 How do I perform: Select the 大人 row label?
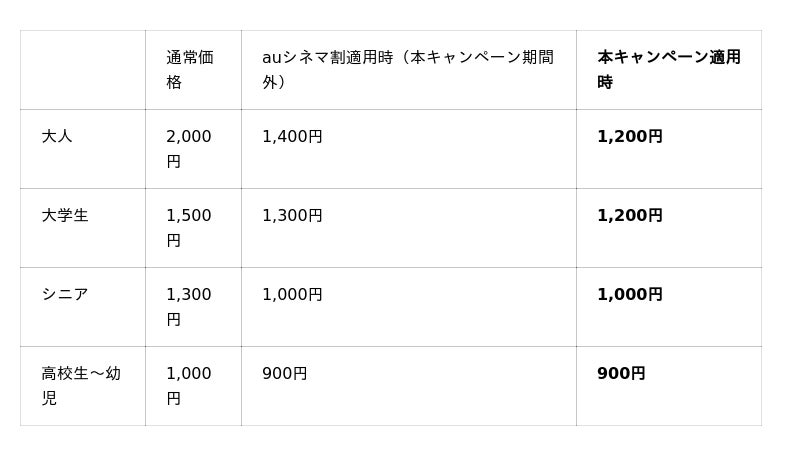(x=57, y=136)
